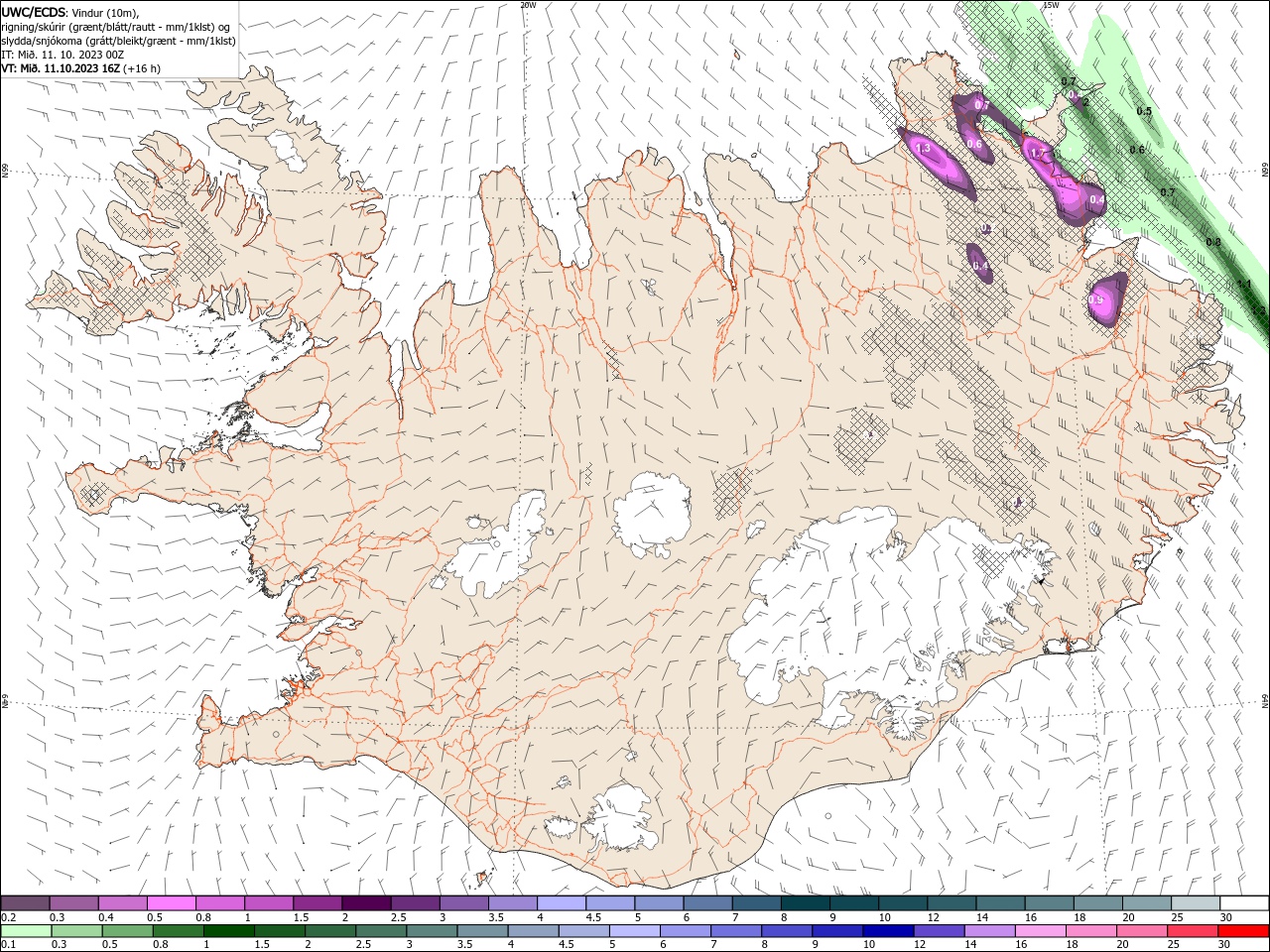Select the UWC/ECDS title text
The image size is (1270, 952).
36,12
